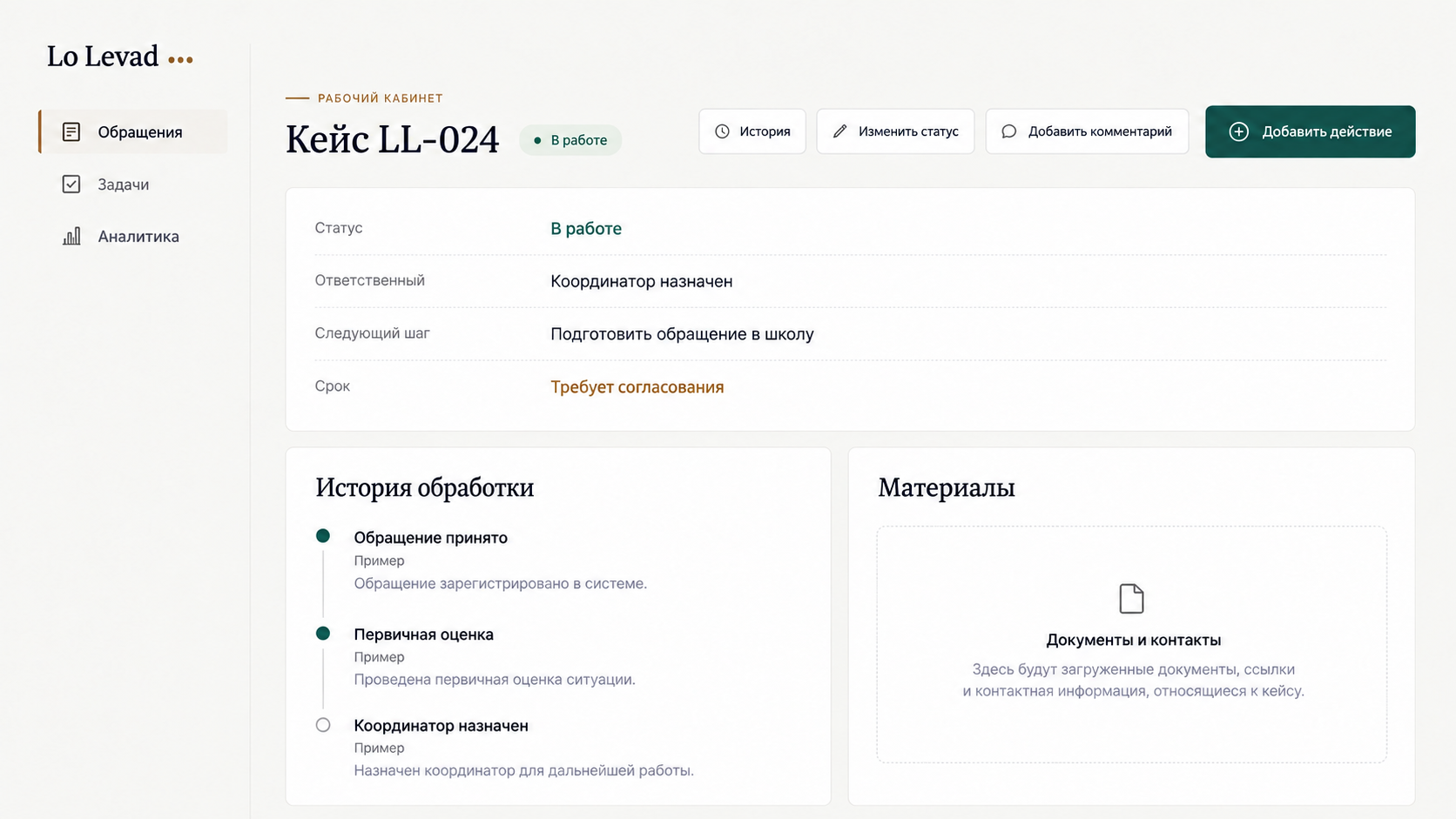Click Проведена первичная оценка ситуации text
The image size is (1456, 819).
click(x=495, y=680)
